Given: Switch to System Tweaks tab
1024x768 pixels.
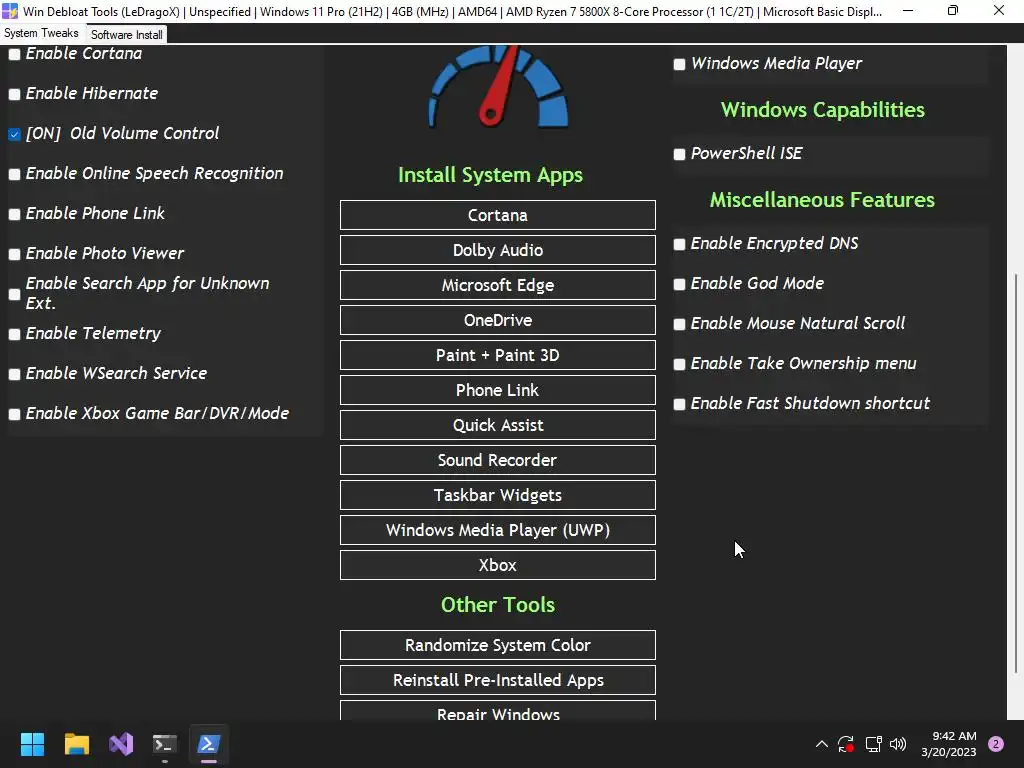Looking at the screenshot, I should click(x=41, y=33).
